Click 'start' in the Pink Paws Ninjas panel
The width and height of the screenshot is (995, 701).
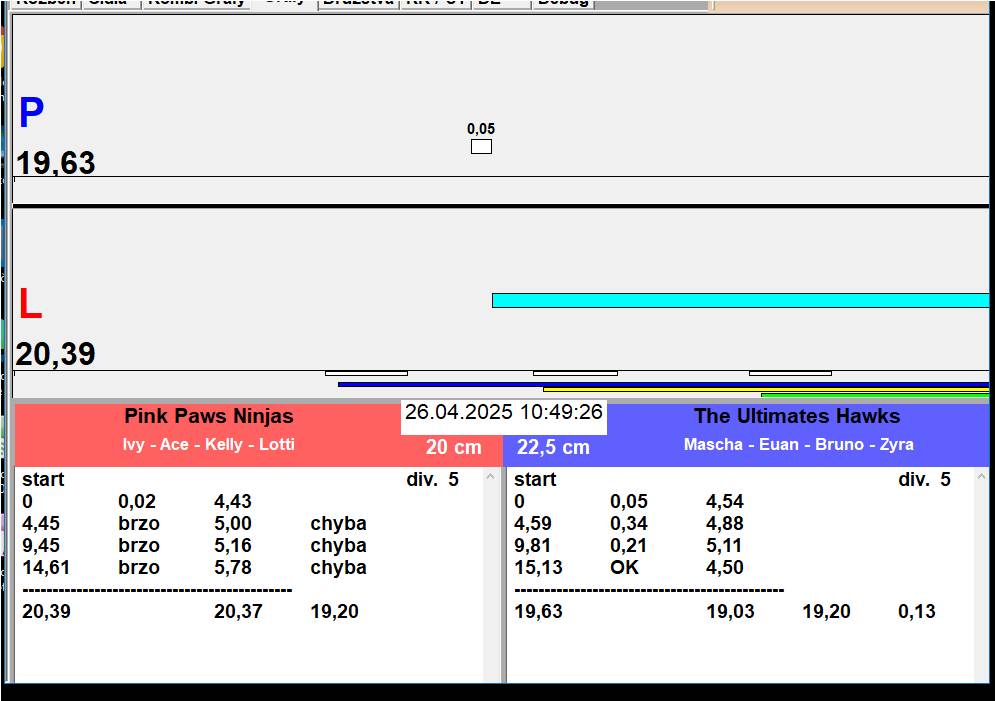[x=43, y=480]
